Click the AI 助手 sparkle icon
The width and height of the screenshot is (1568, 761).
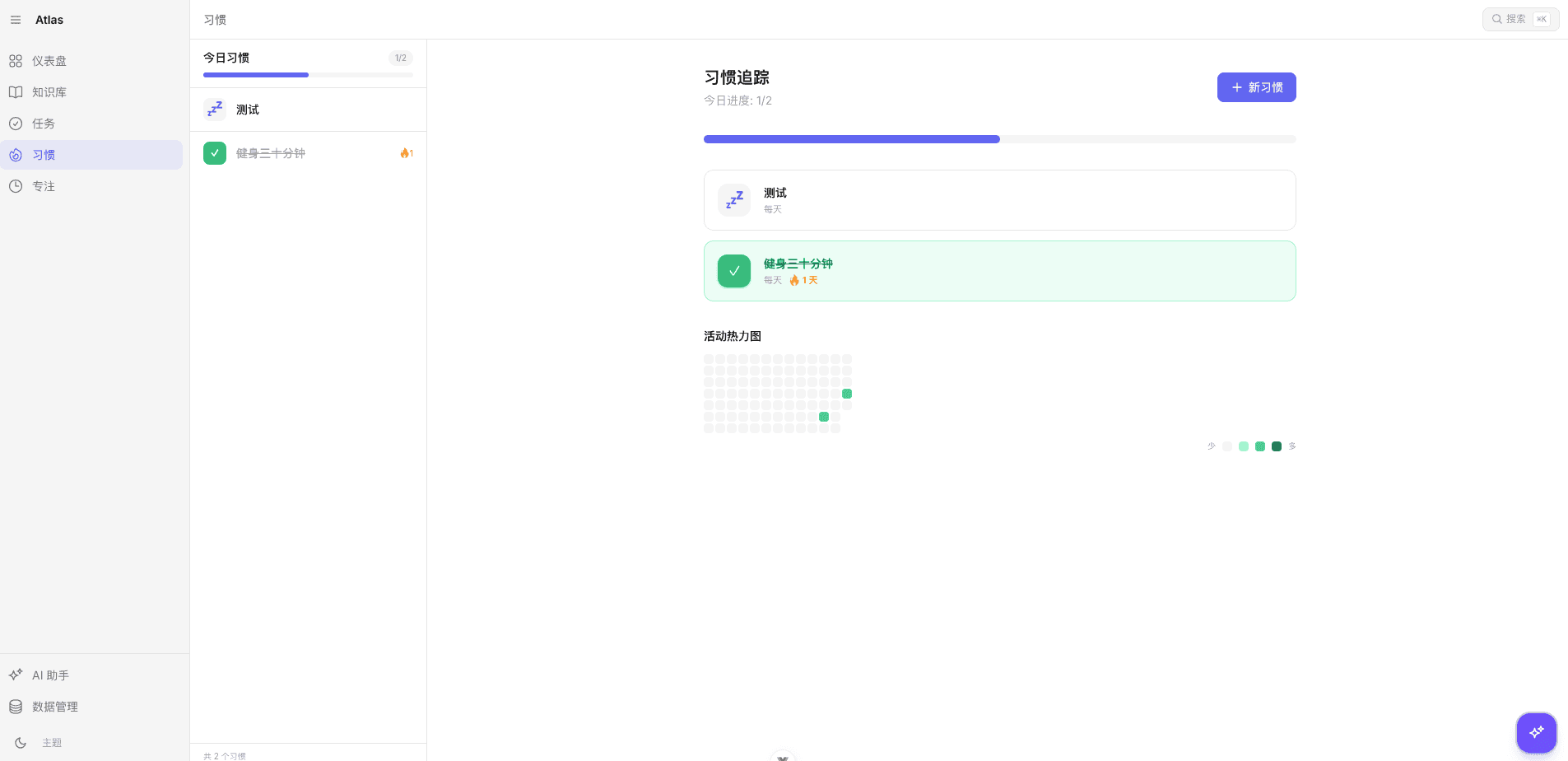[16, 675]
